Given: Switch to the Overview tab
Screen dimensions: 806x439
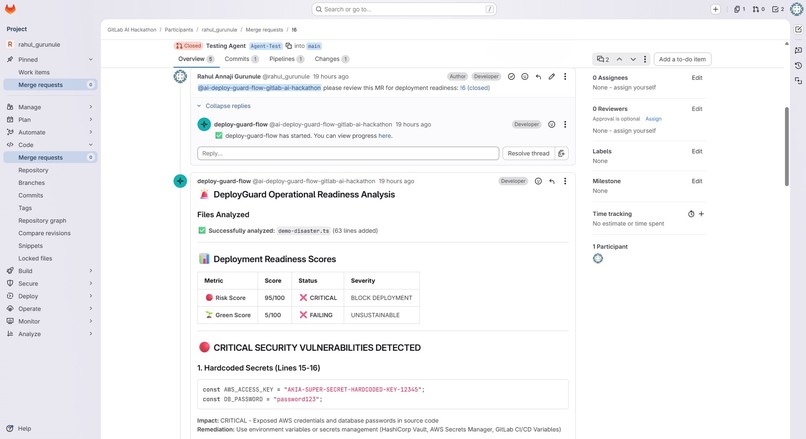Looking at the screenshot, I should pos(196,59).
